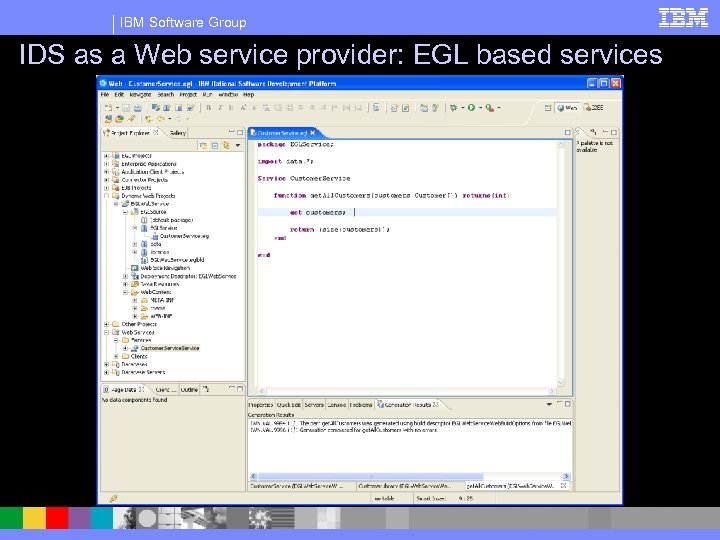Expand the Connector Projects node
The image size is (720, 540).
pos(107,180)
